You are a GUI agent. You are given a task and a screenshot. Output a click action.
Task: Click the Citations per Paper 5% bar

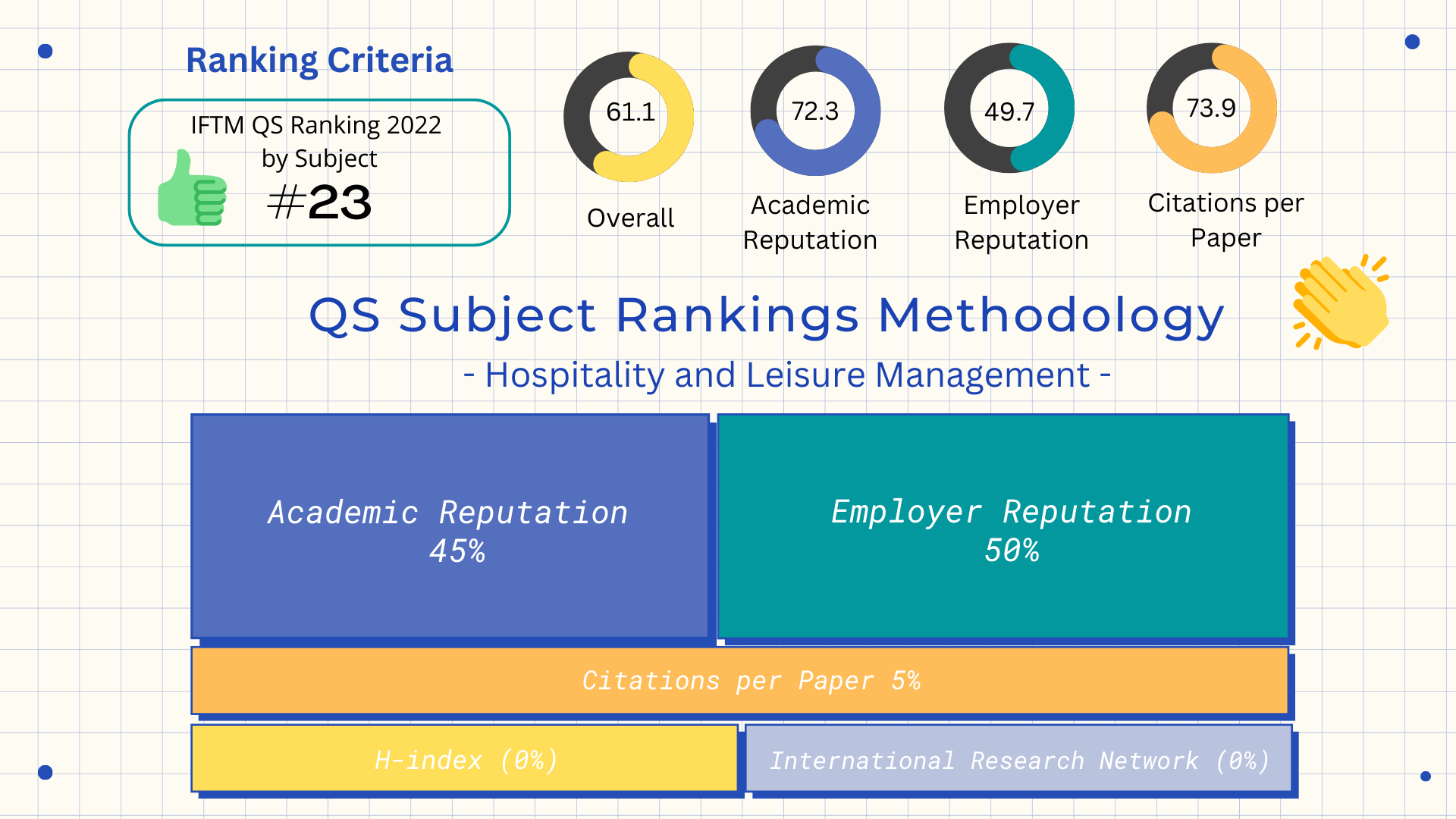pos(739,680)
